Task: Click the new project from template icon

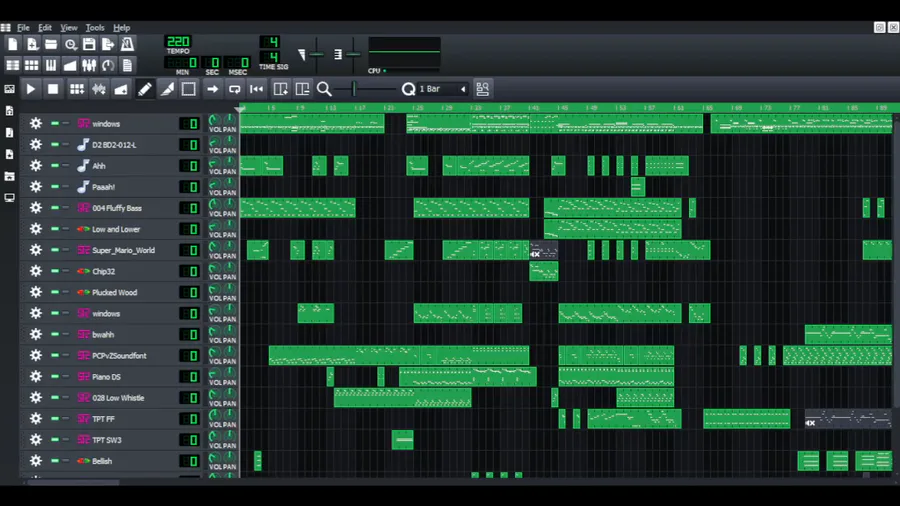Action: pyautogui.click(x=32, y=44)
